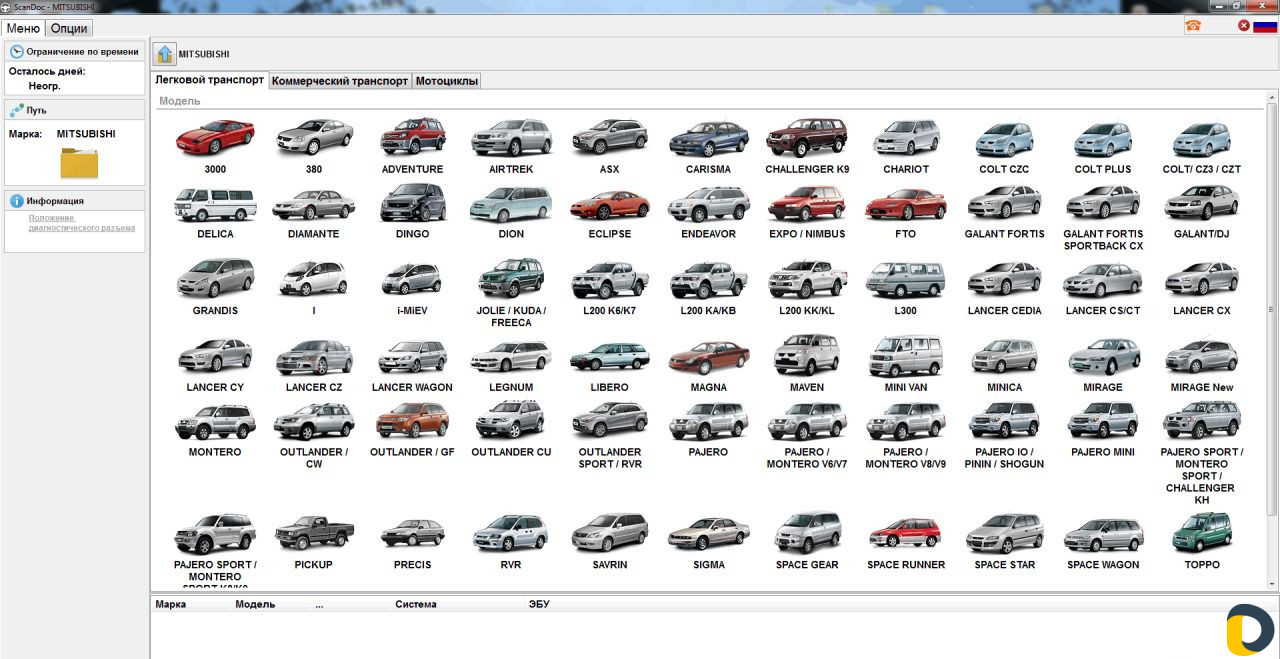Select the SPACE RUNNER red car
This screenshot has width=1280, height=659.
[x=906, y=533]
